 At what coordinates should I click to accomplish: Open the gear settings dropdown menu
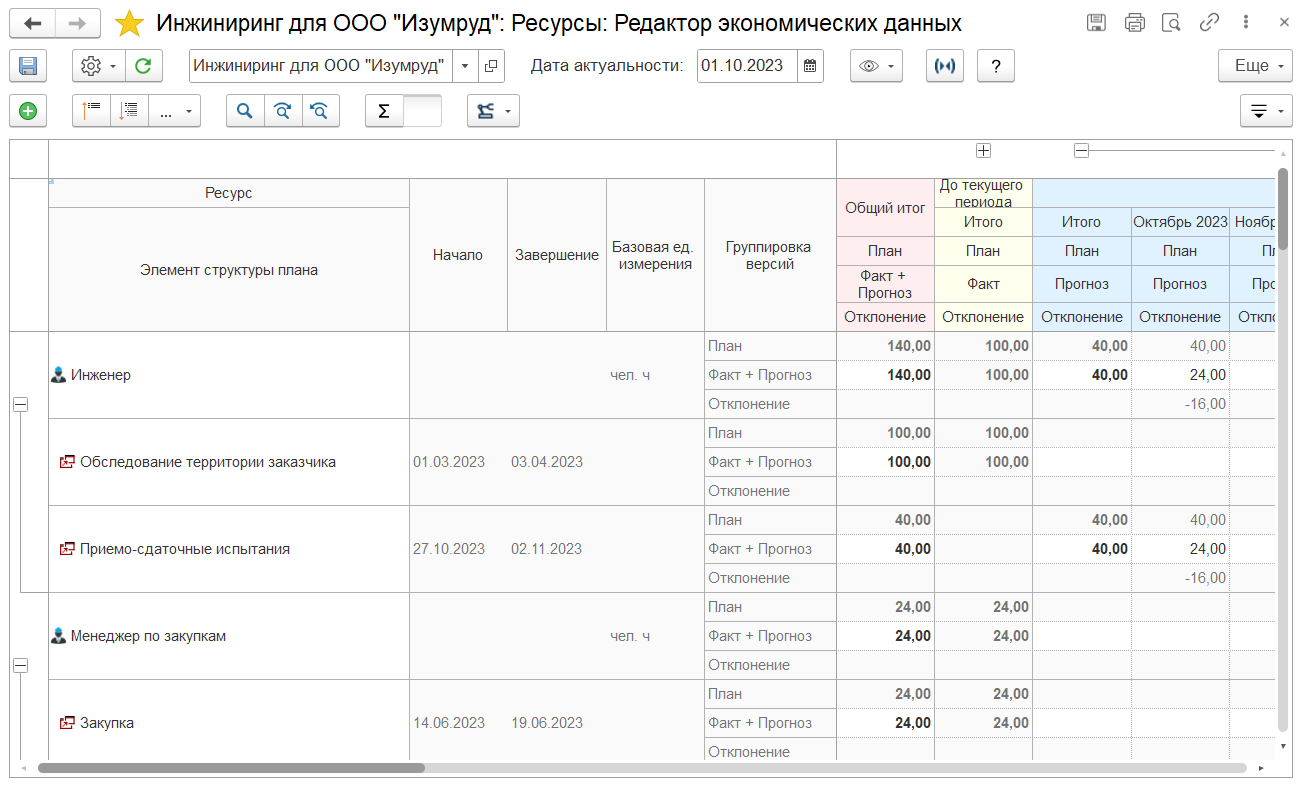[98, 66]
